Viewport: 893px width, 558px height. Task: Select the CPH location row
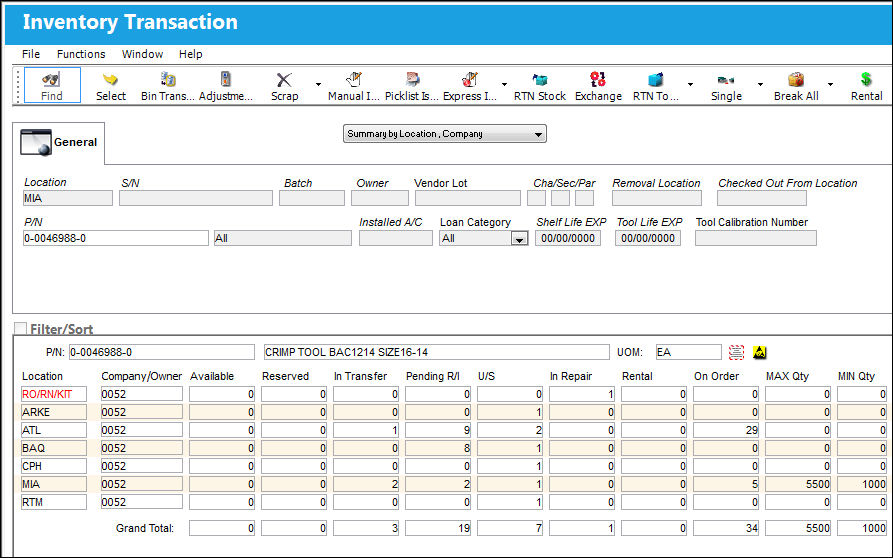click(x=454, y=466)
